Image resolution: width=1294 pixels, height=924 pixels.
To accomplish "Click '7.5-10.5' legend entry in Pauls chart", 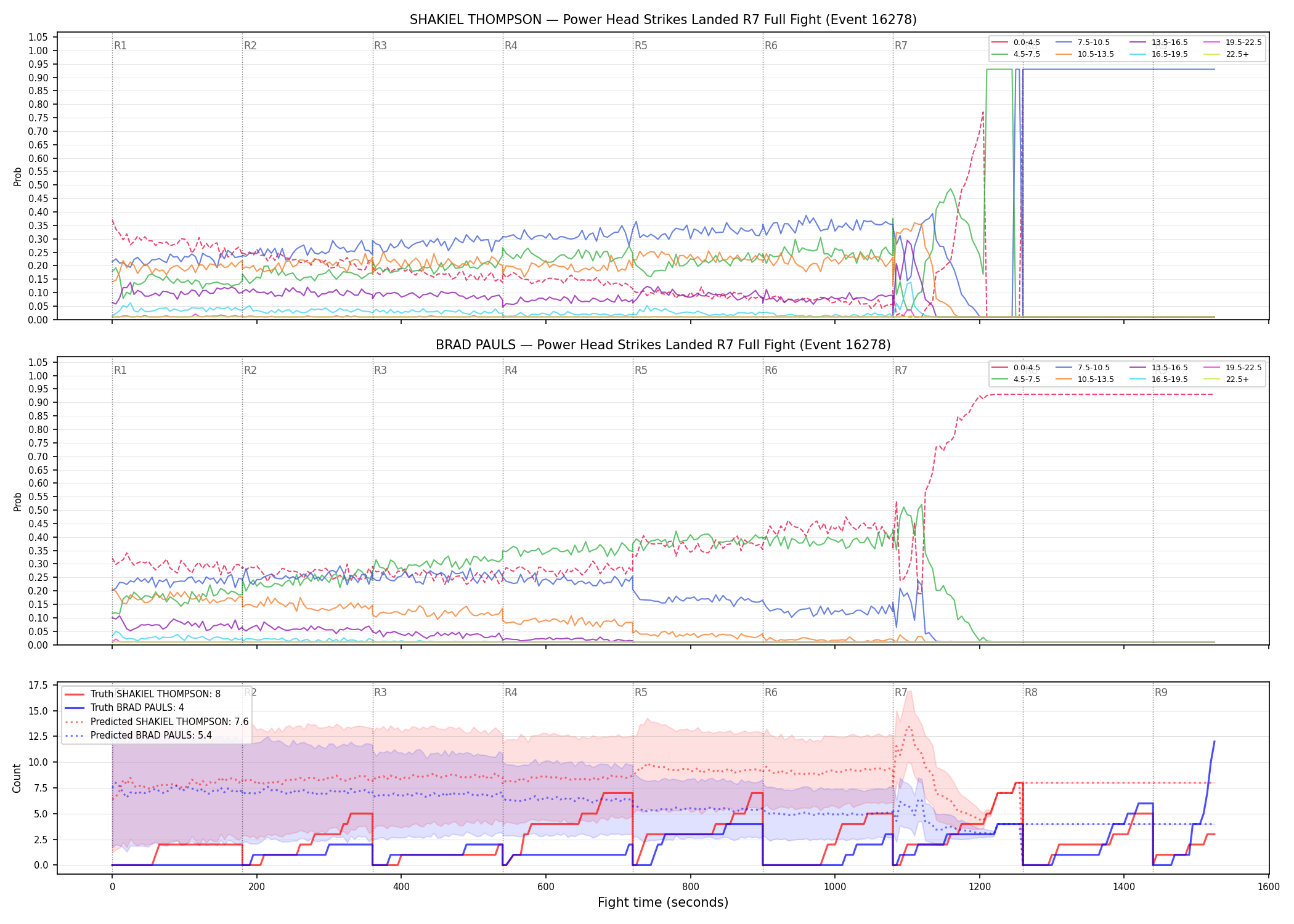I will coord(1083,368).
